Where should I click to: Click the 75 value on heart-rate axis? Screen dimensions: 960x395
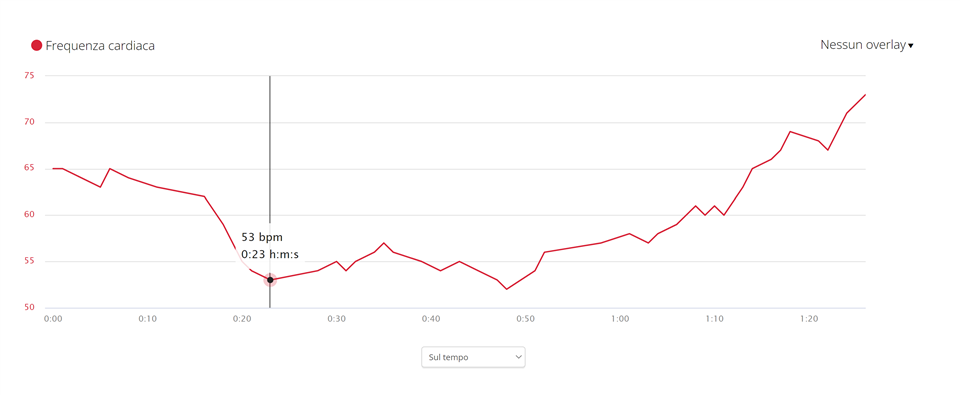point(30,75)
